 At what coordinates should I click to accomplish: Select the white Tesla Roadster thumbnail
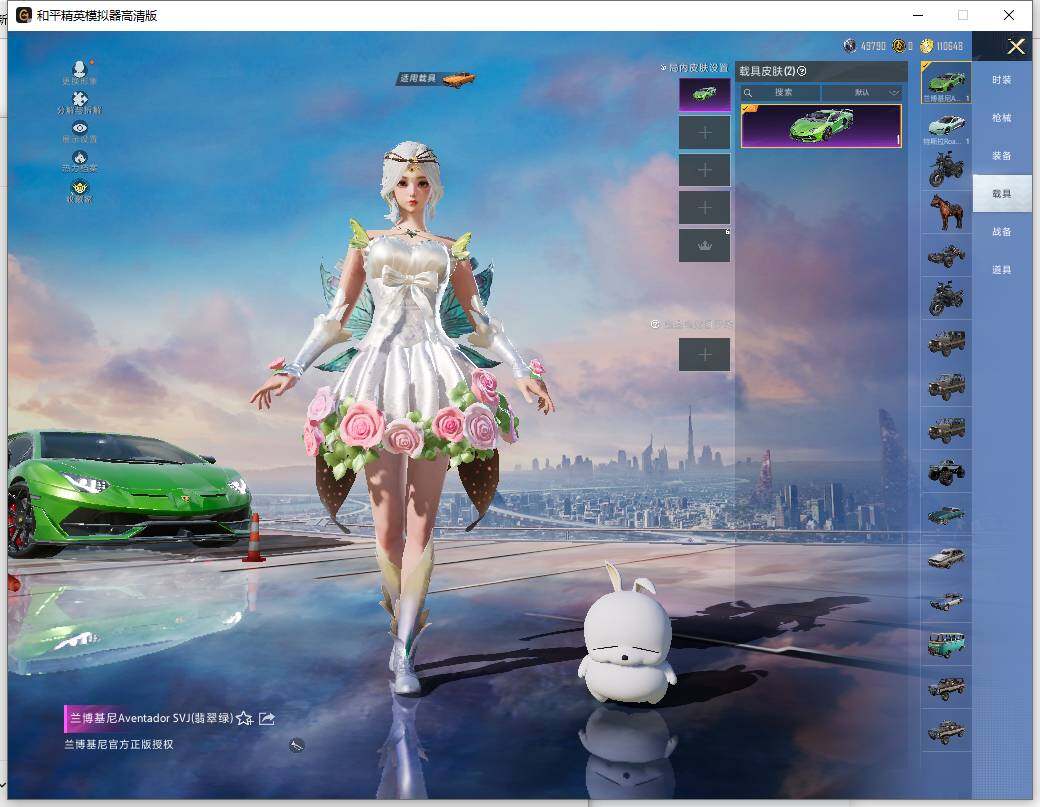coord(945,125)
